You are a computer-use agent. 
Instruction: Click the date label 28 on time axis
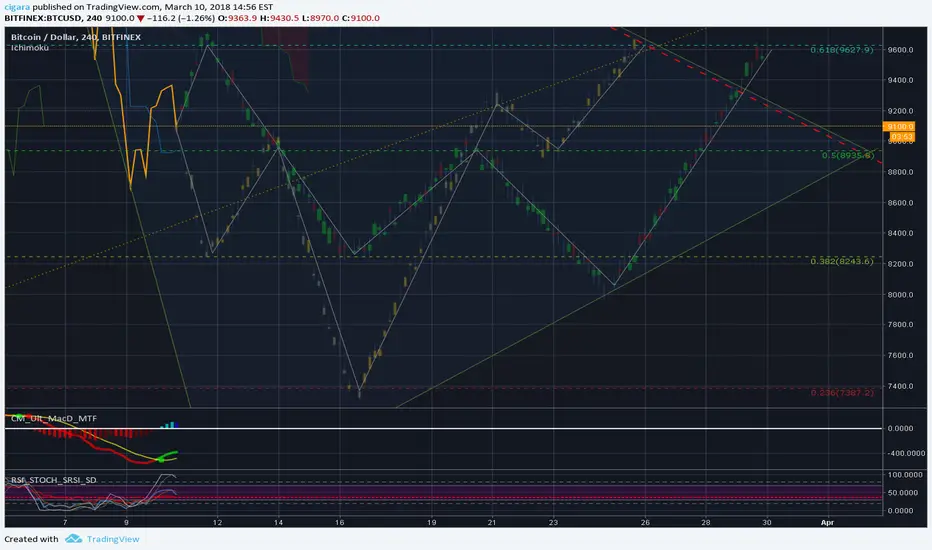click(x=706, y=523)
